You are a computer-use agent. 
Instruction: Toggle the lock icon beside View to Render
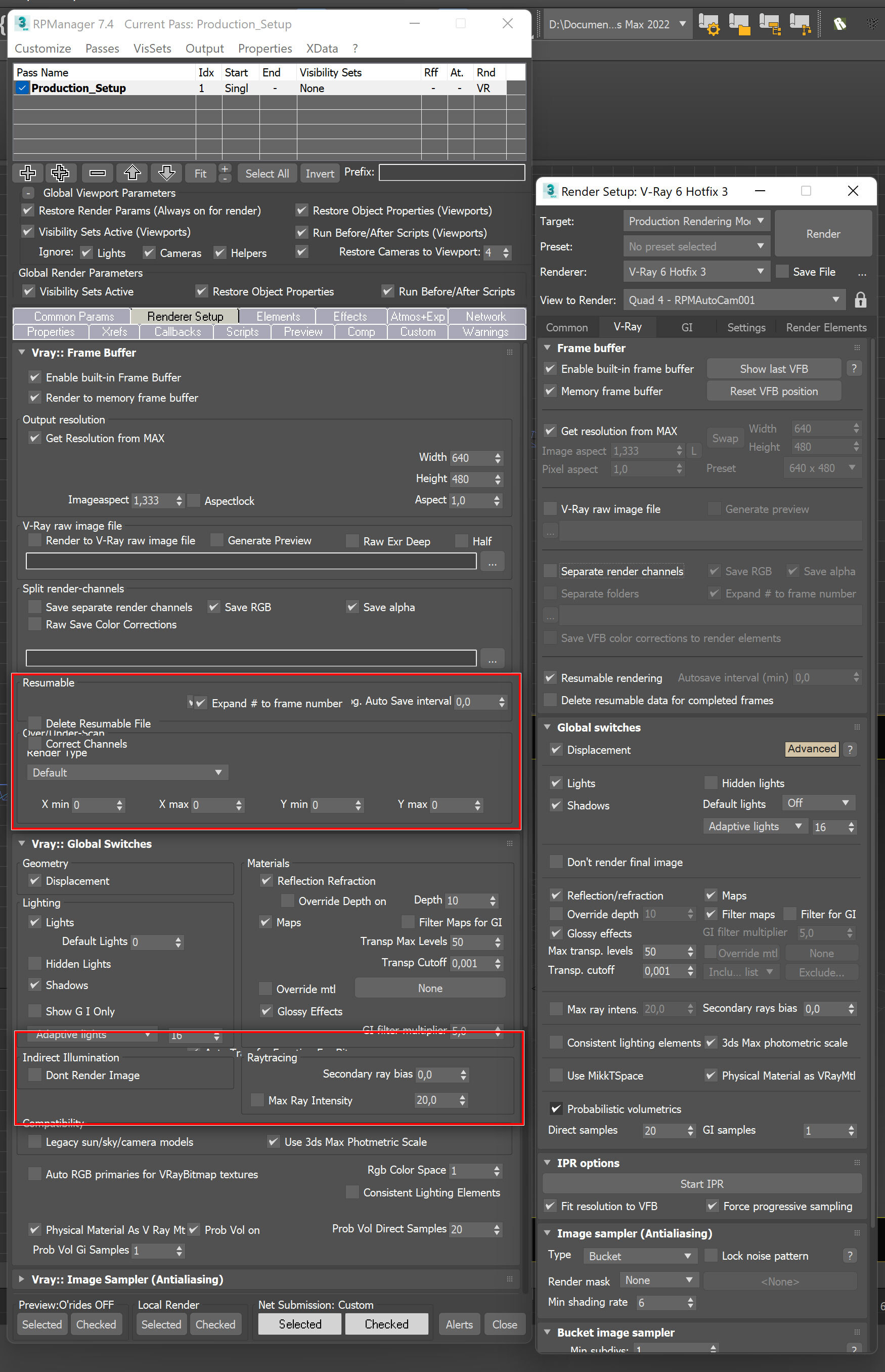coord(860,300)
